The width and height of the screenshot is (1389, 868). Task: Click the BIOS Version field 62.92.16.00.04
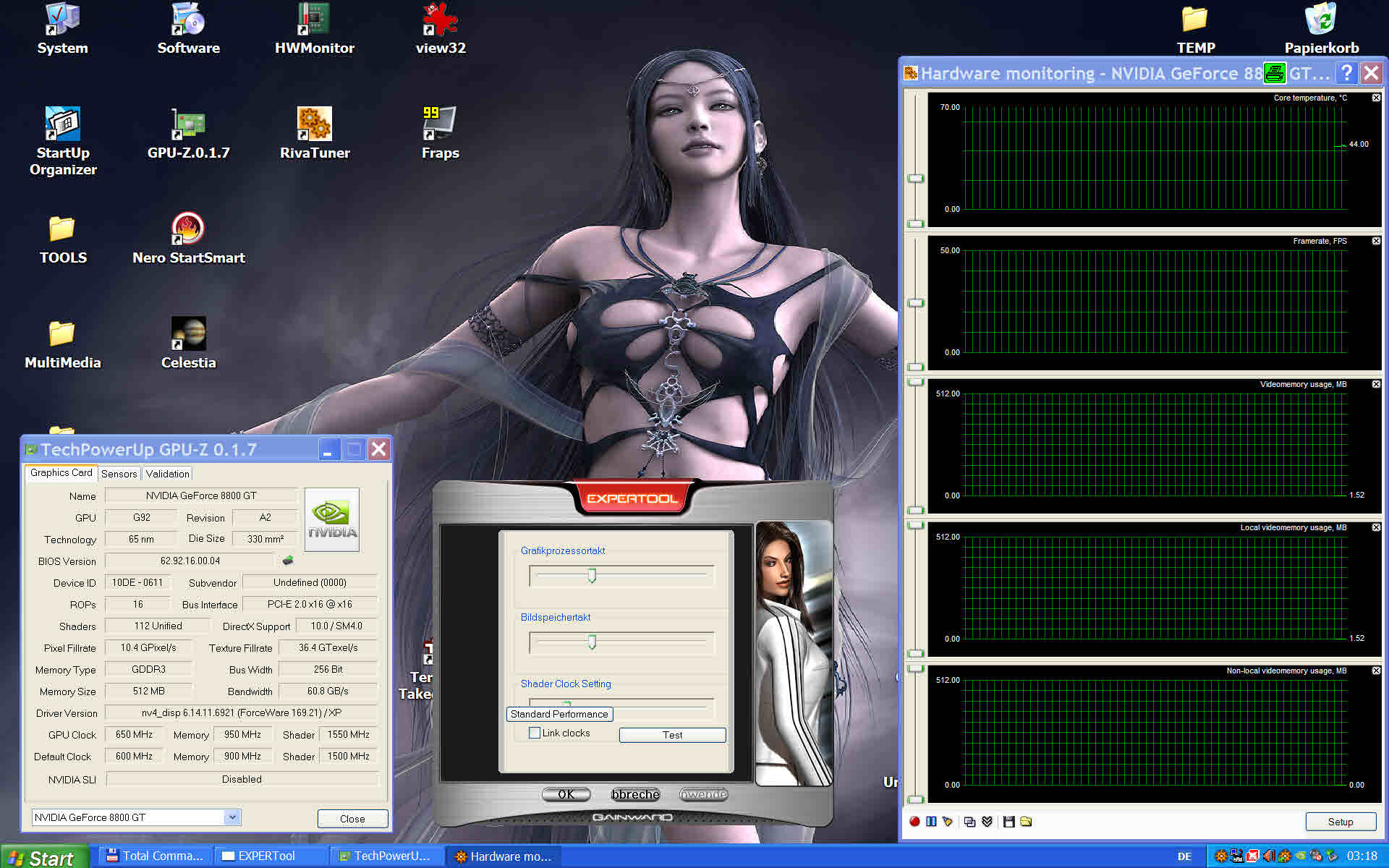pyautogui.click(x=190, y=561)
